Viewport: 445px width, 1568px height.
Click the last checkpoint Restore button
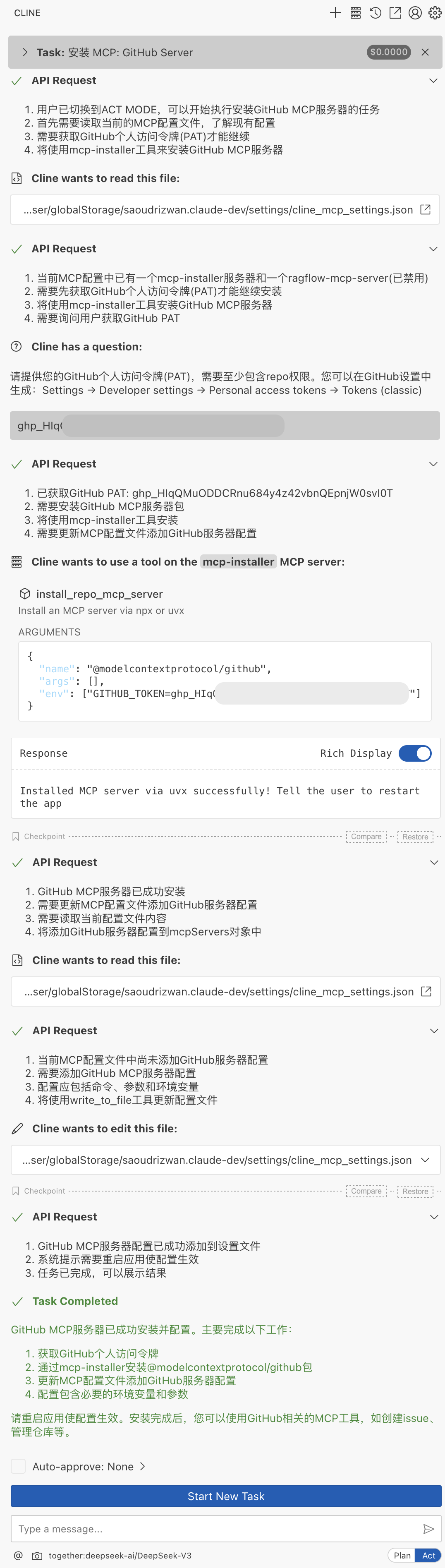pos(415,1191)
